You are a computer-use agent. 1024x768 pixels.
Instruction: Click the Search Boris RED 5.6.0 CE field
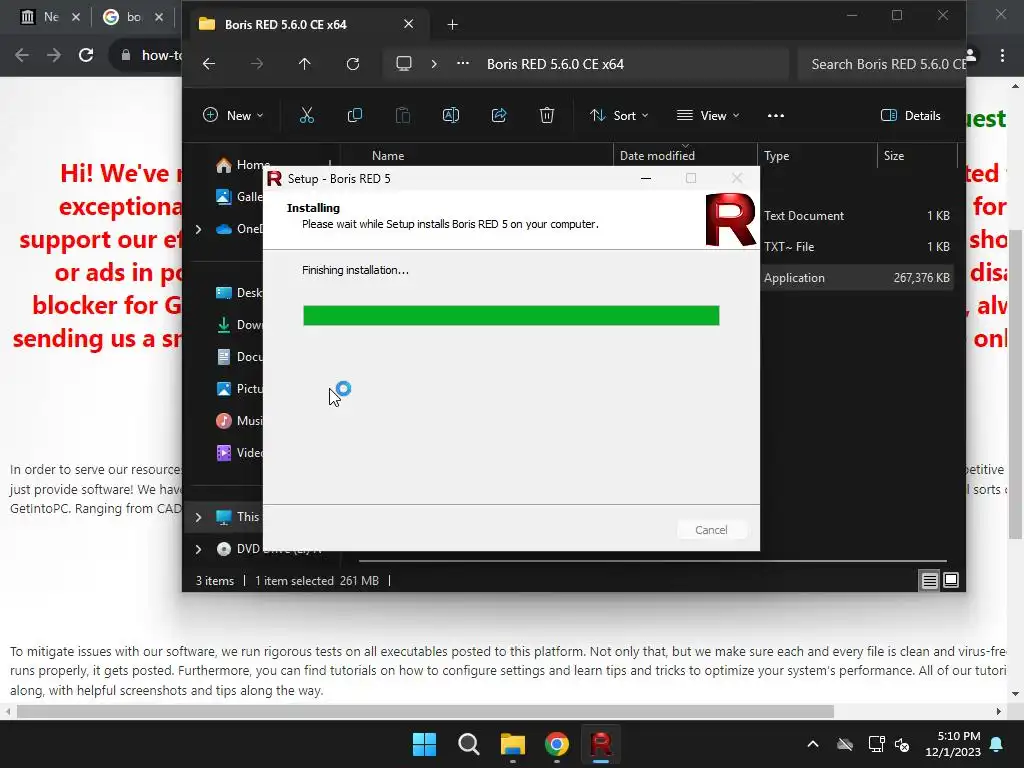pos(882,64)
